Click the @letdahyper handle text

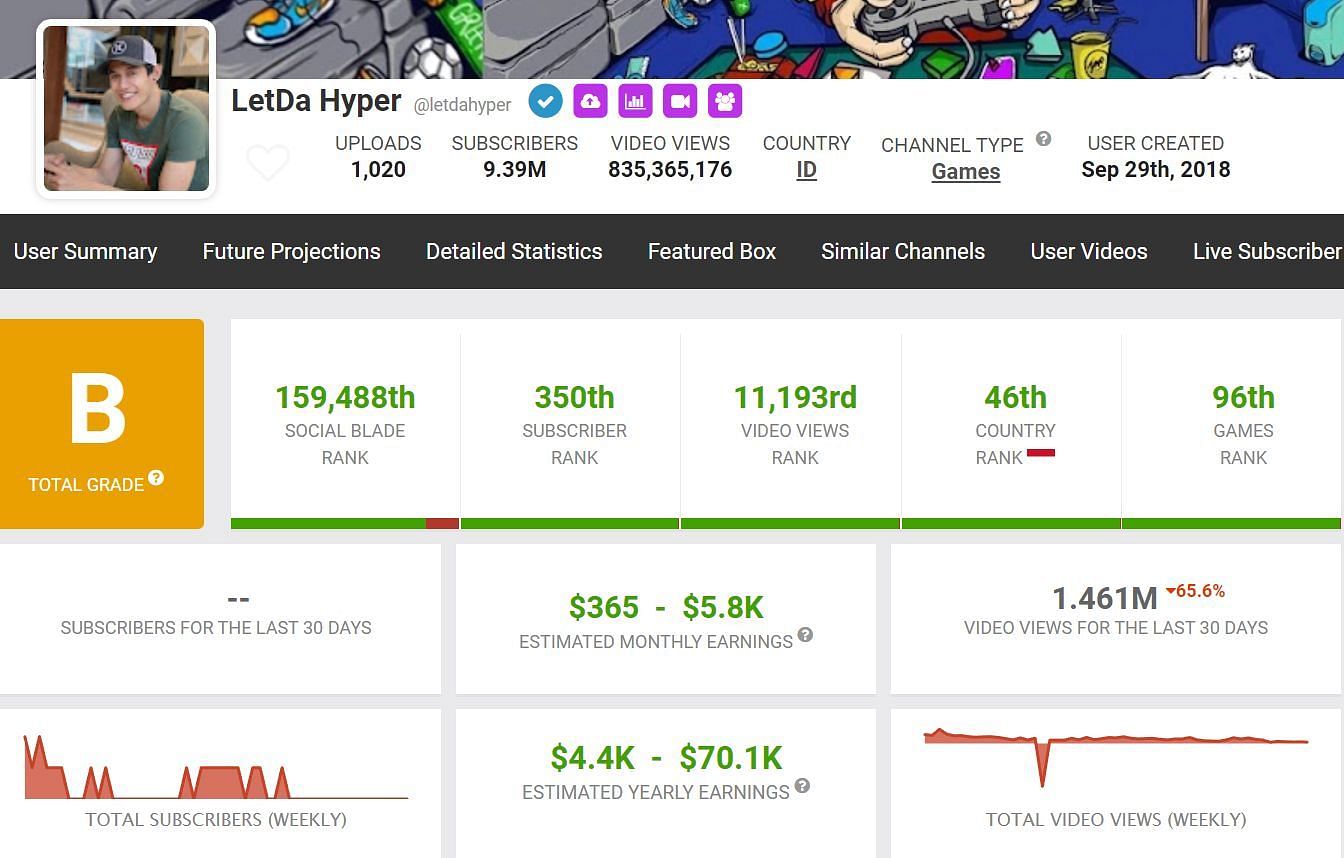tap(462, 104)
